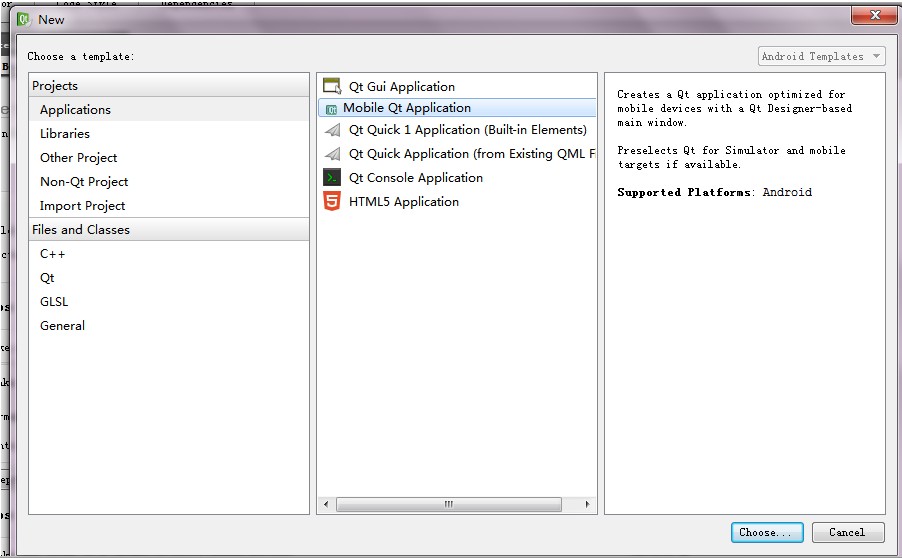902x558 pixels.
Task: Choose HTML5 Application template text
Action: click(x=404, y=202)
